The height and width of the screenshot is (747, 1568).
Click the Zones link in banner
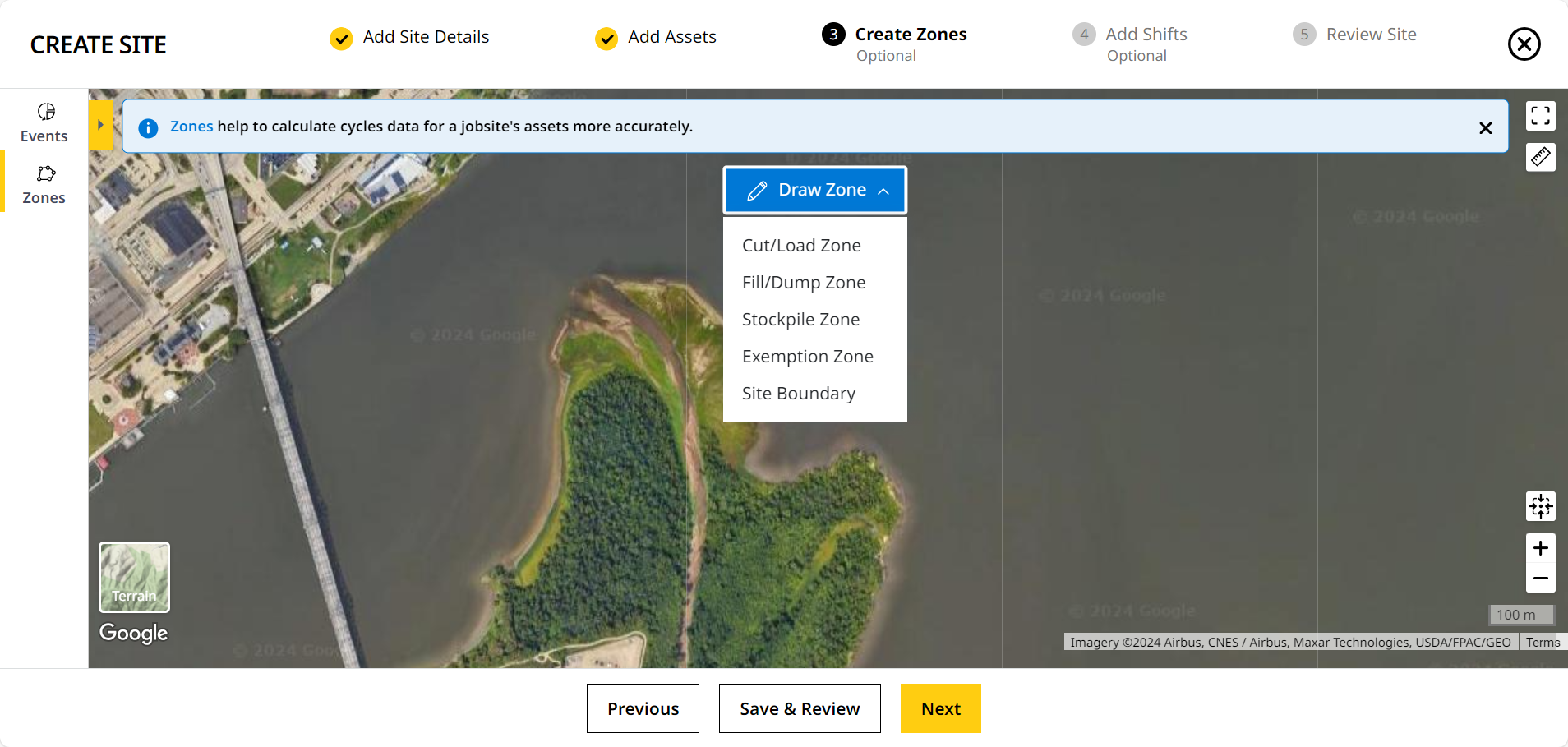point(191,127)
